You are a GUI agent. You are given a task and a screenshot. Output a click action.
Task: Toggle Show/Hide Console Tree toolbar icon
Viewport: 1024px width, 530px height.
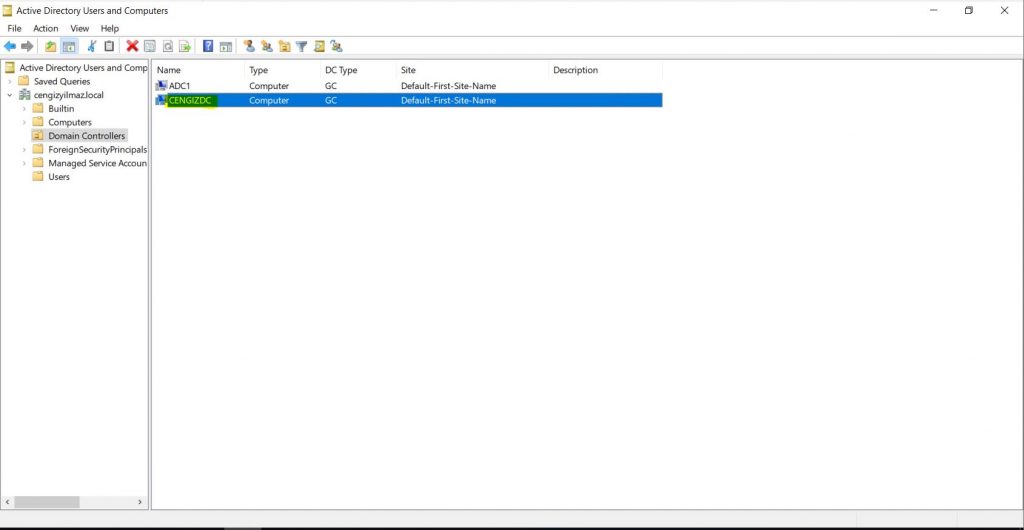(x=69, y=46)
